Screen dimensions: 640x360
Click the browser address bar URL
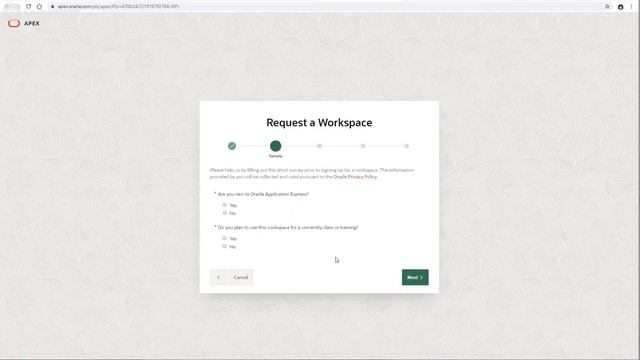click(118, 7)
